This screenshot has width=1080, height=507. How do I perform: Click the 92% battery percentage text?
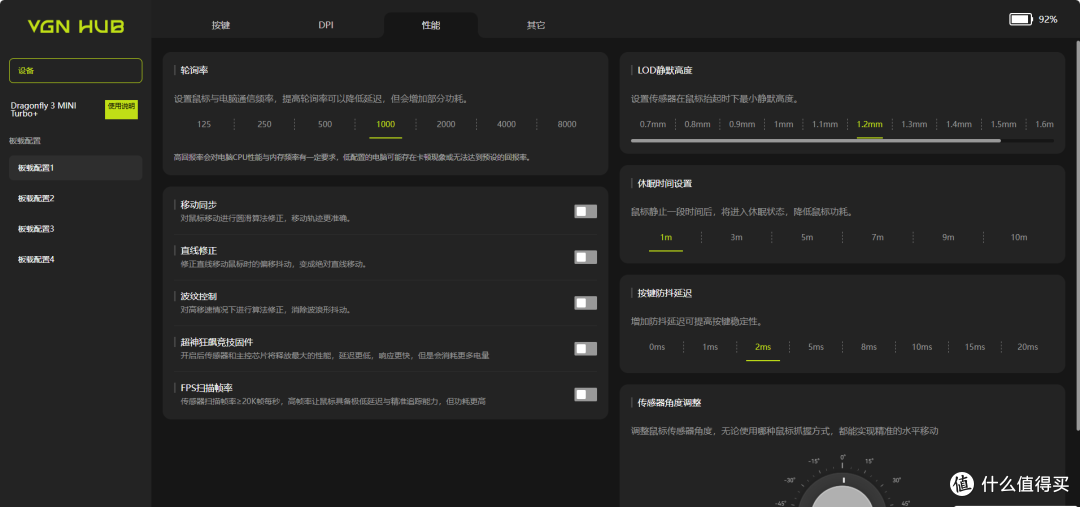click(x=1048, y=19)
